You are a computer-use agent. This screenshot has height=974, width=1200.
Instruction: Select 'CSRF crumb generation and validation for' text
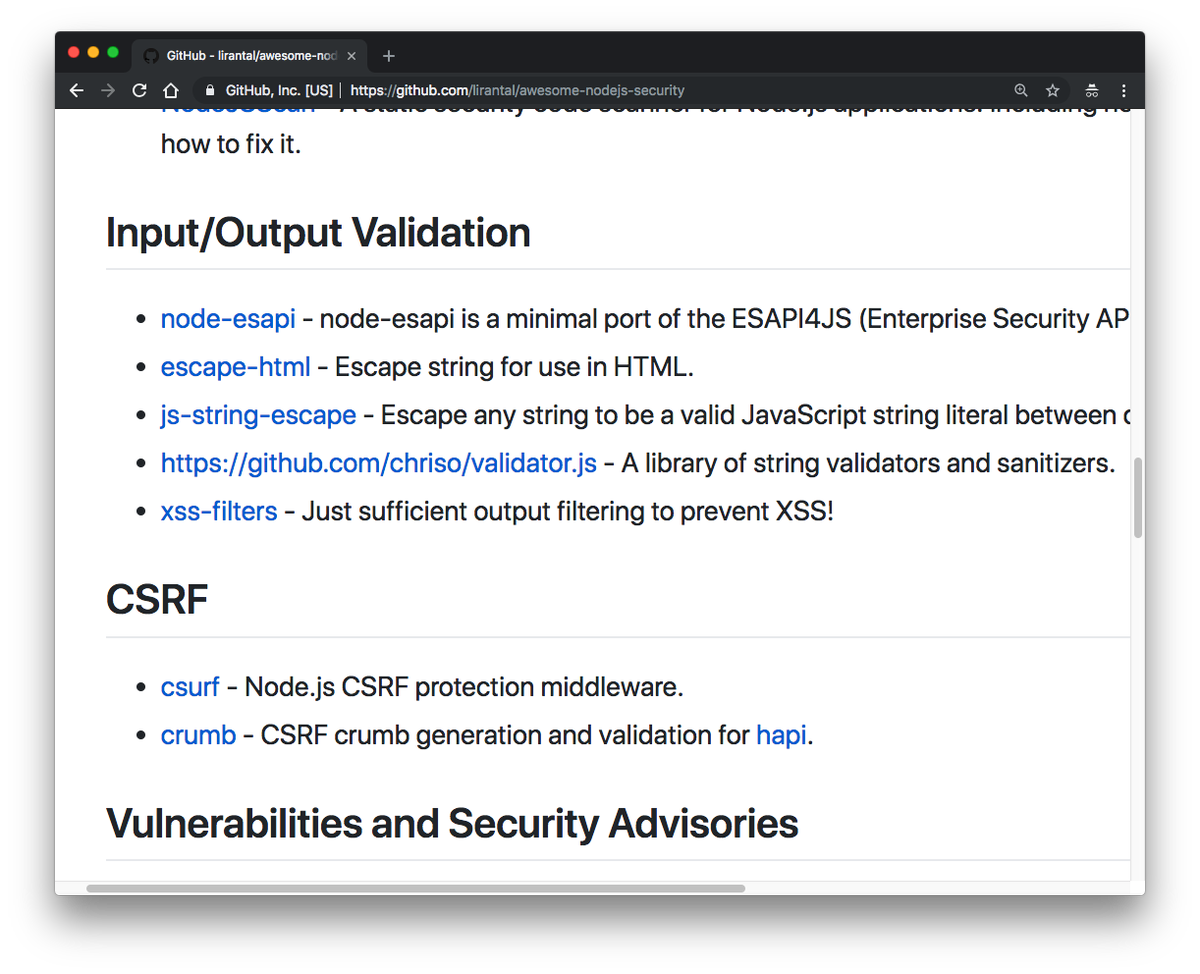point(505,735)
